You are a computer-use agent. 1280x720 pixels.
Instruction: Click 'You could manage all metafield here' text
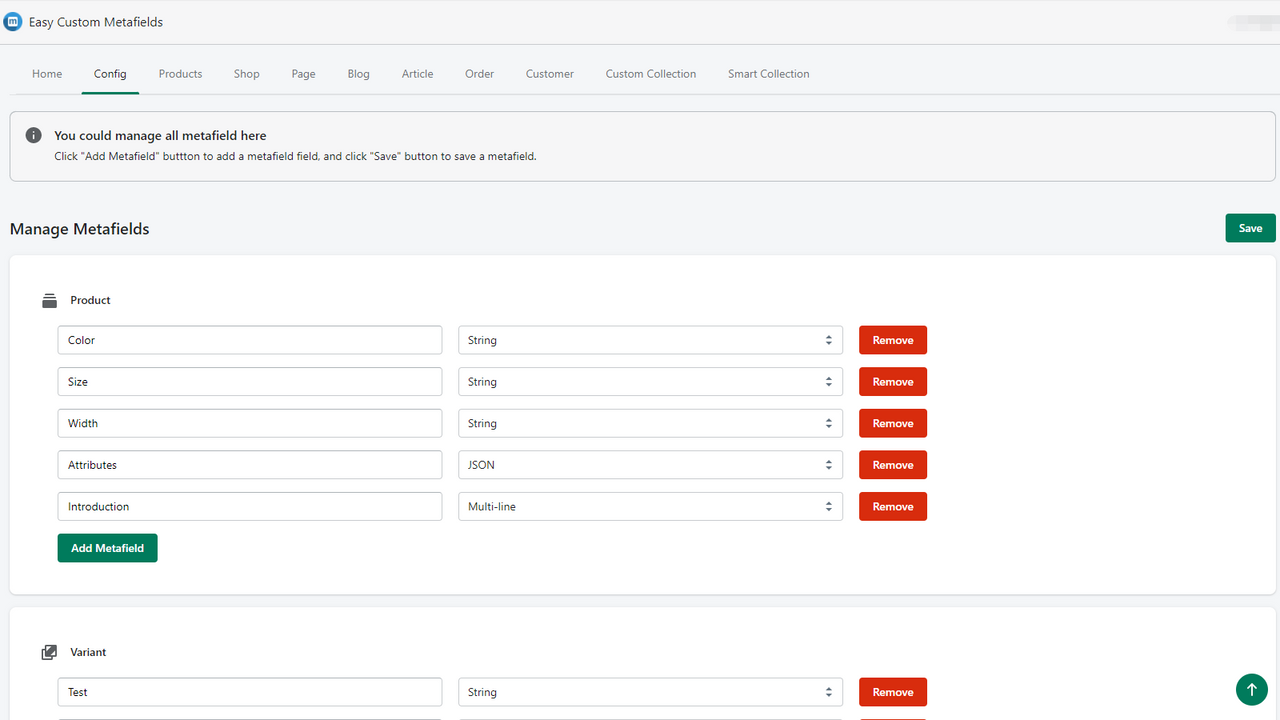pyautogui.click(x=160, y=135)
